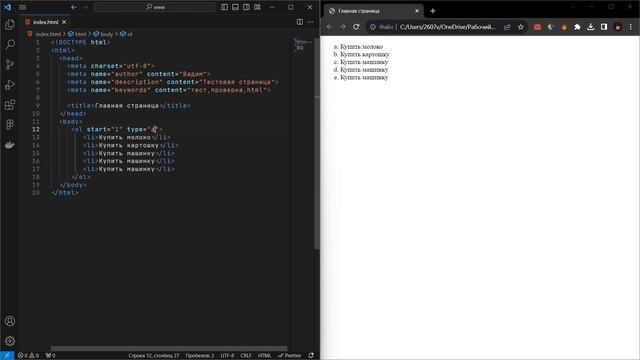Click the red extension icon in Chrome toolbar
Image resolution: width=640 pixels, height=360 pixels.
click(538, 27)
